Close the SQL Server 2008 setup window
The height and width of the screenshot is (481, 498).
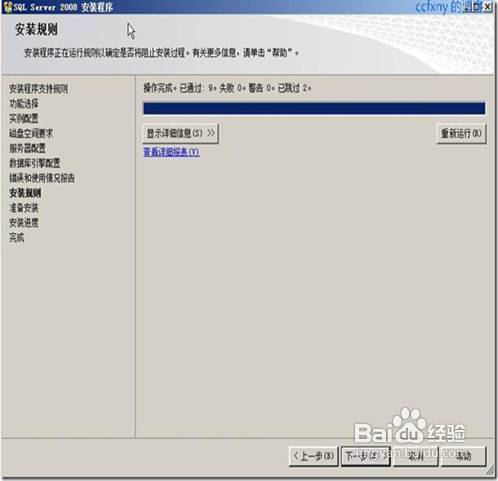488,7
